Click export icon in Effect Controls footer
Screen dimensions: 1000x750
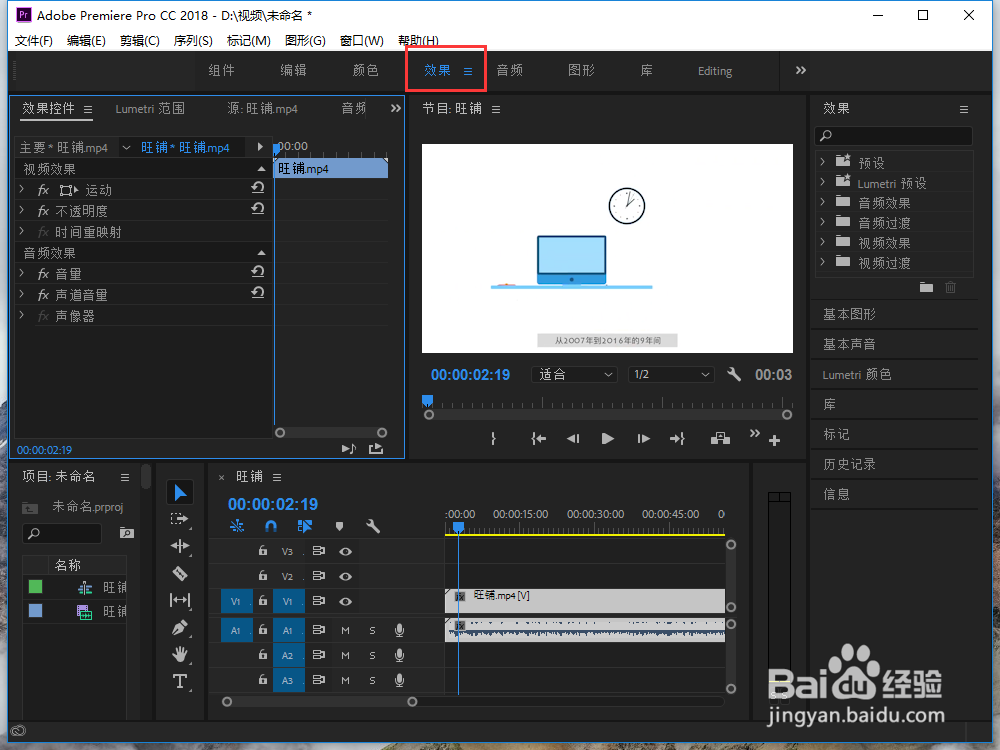376,449
